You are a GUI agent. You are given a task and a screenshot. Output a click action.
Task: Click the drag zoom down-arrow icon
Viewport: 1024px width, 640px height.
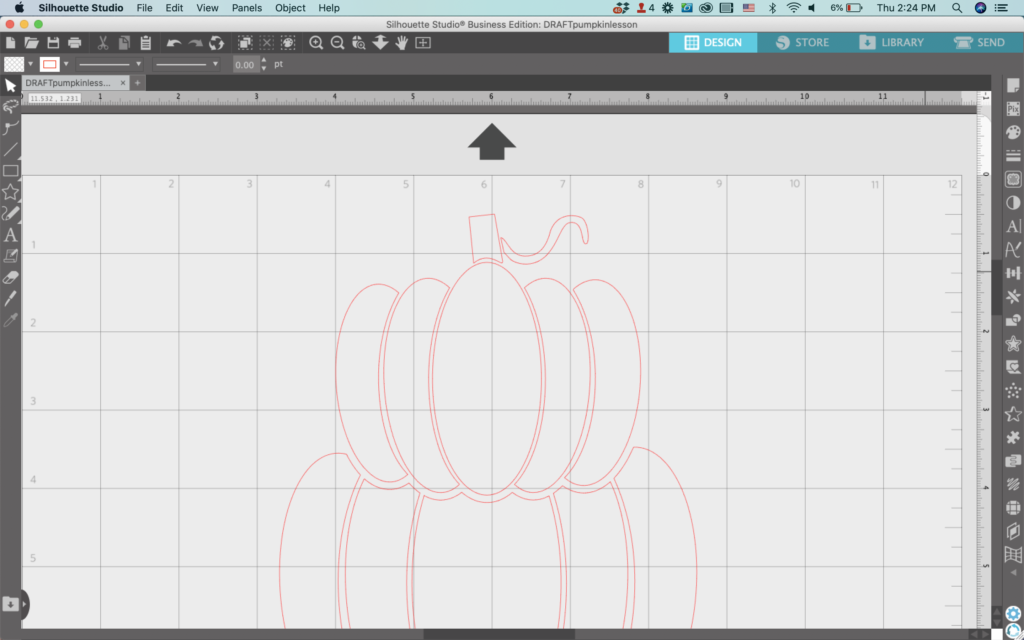(x=380, y=43)
